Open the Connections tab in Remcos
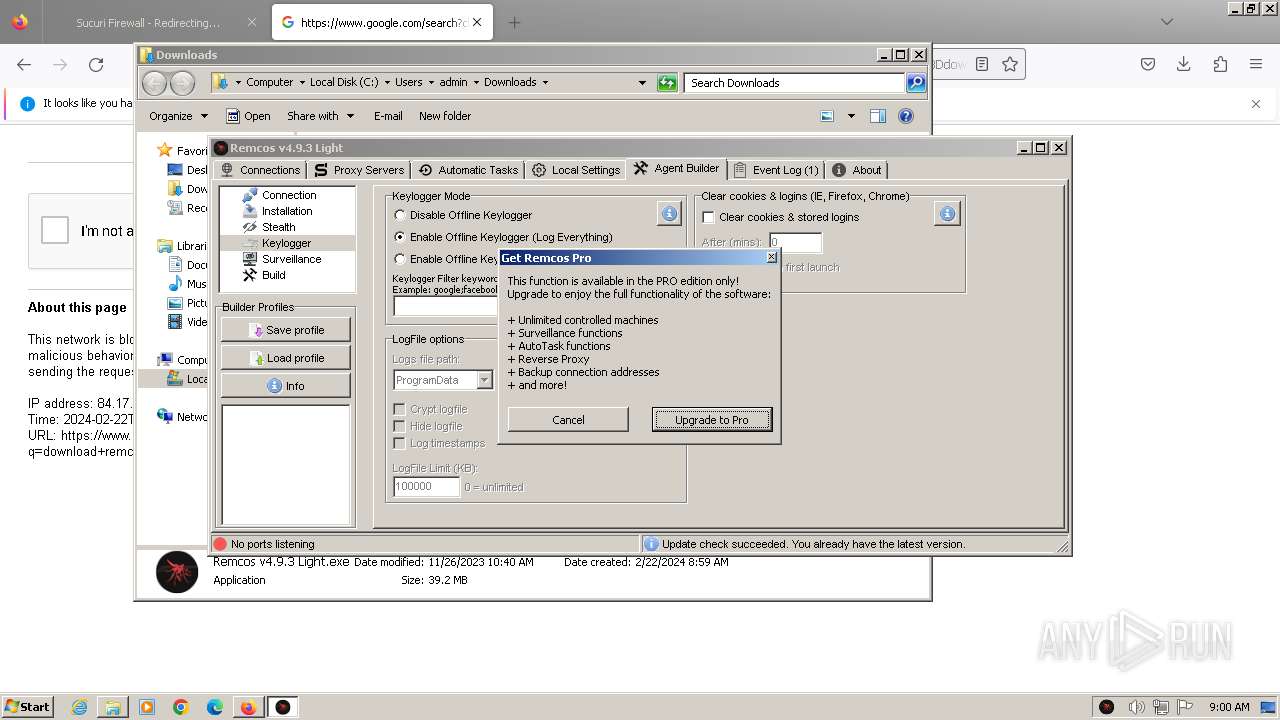The width and height of the screenshot is (1280, 720). (x=260, y=170)
